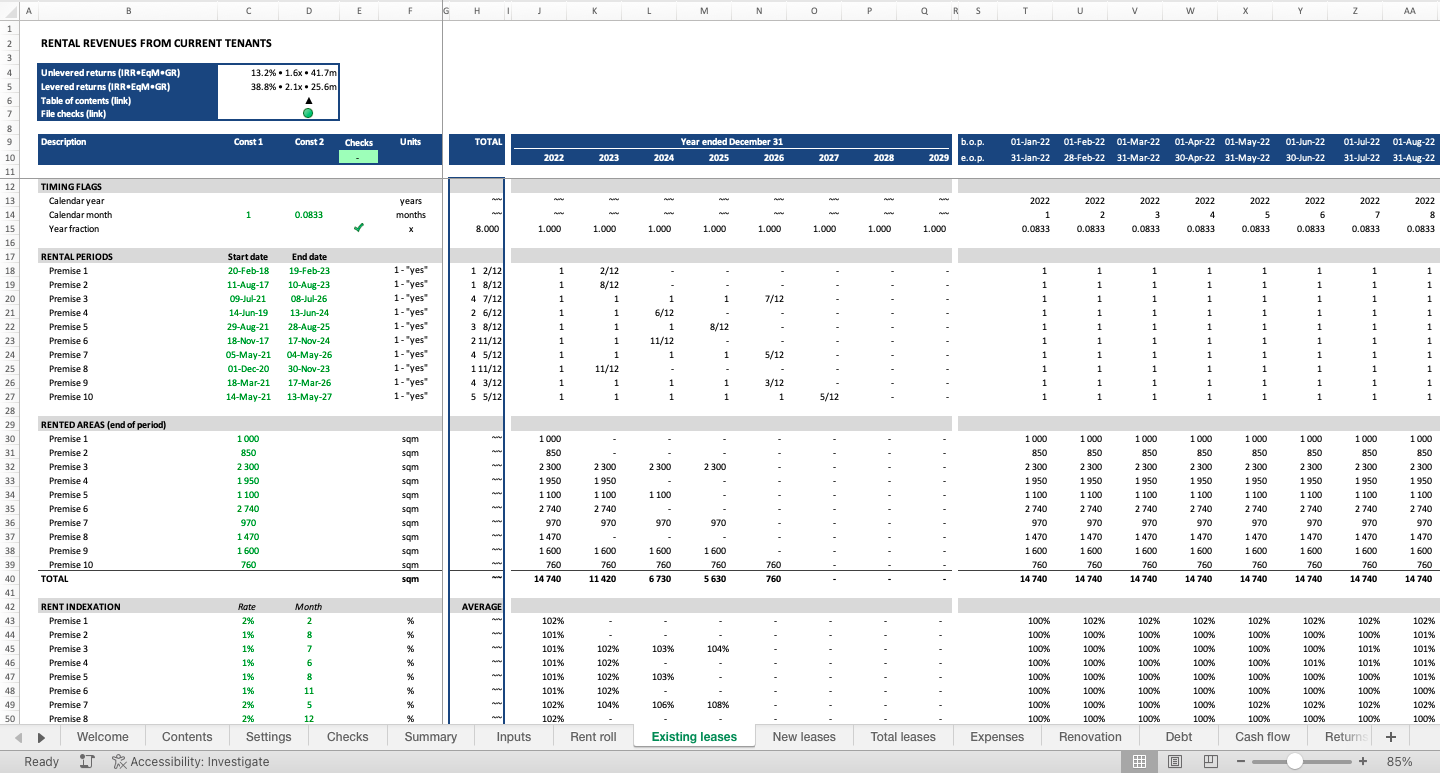Select the title 'RENTAL REVENUES FROM CURRENT TENANTS'
The image size is (1440, 773).
[x=156, y=43]
